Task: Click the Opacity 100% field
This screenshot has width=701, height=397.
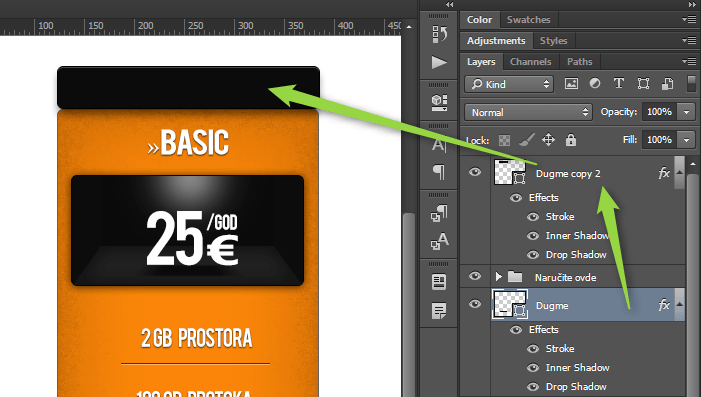Action: pyautogui.click(x=659, y=112)
